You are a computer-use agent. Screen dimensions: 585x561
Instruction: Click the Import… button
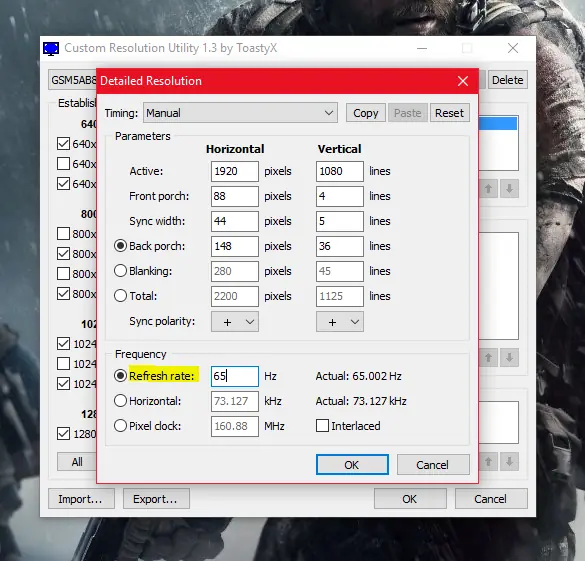pyautogui.click(x=81, y=499)
